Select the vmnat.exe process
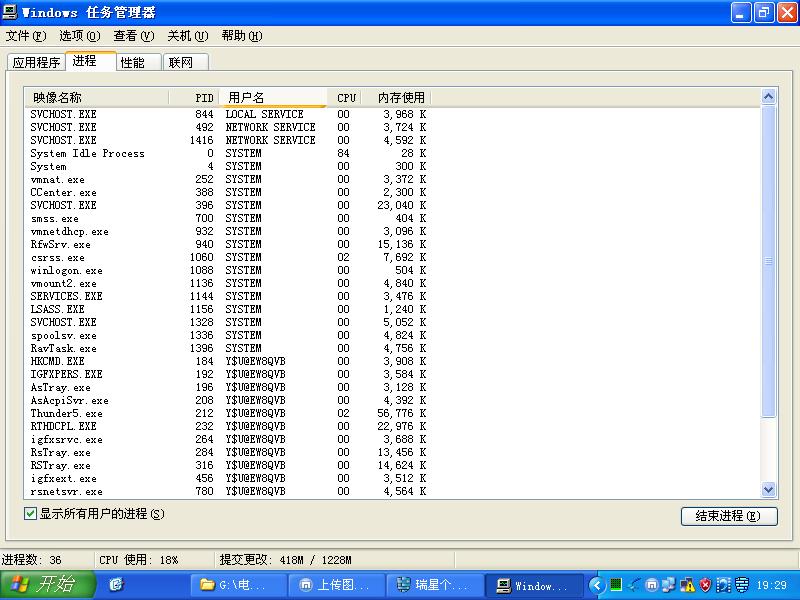This screenshot has width=800, height=600. (229, 179)
